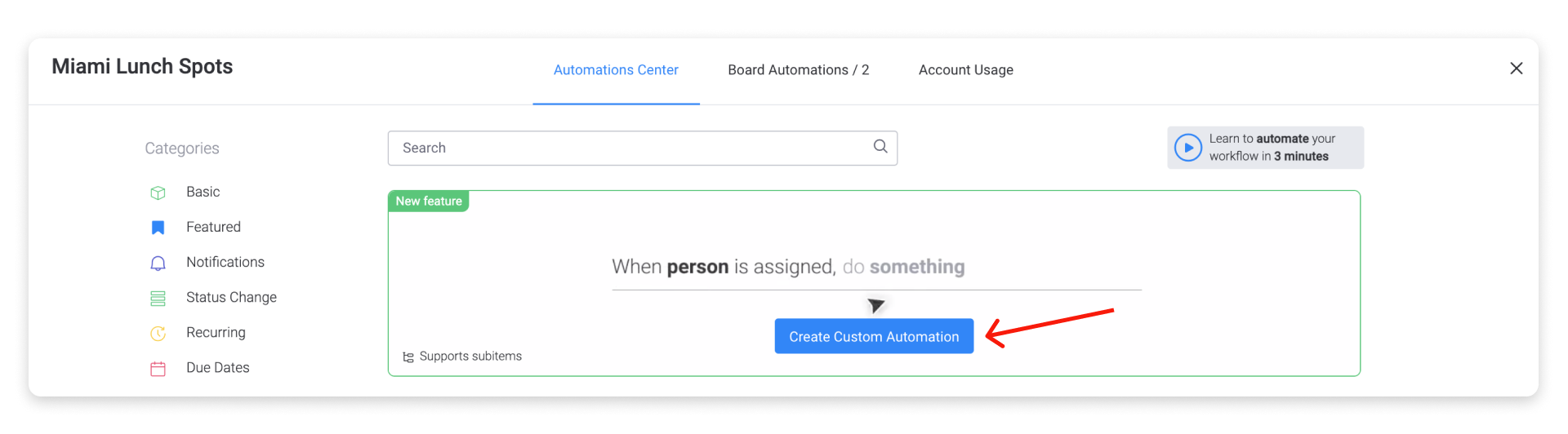
Task: Click the Featured bookmark icon
Action: (158, 228)
